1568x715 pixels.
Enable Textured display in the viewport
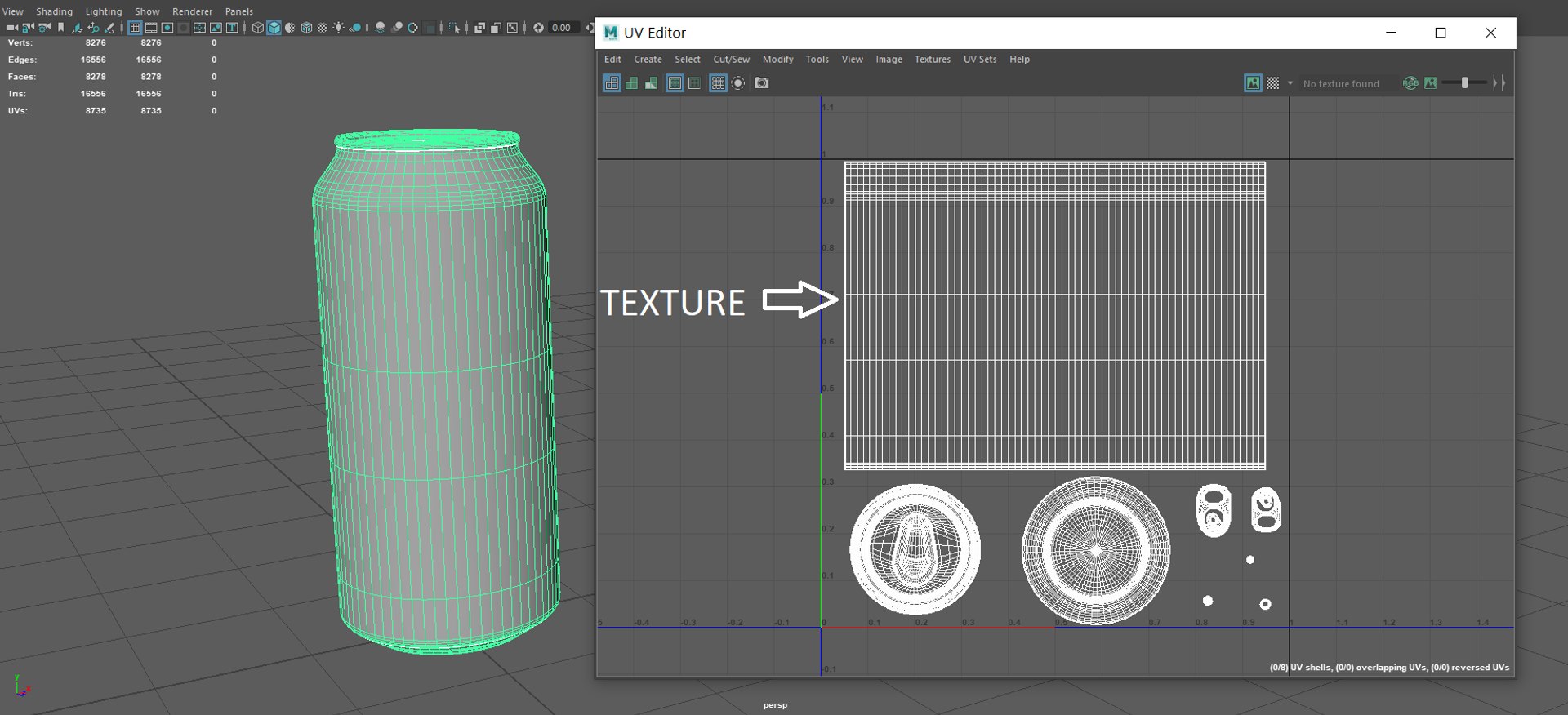click(x=323, y=28)
